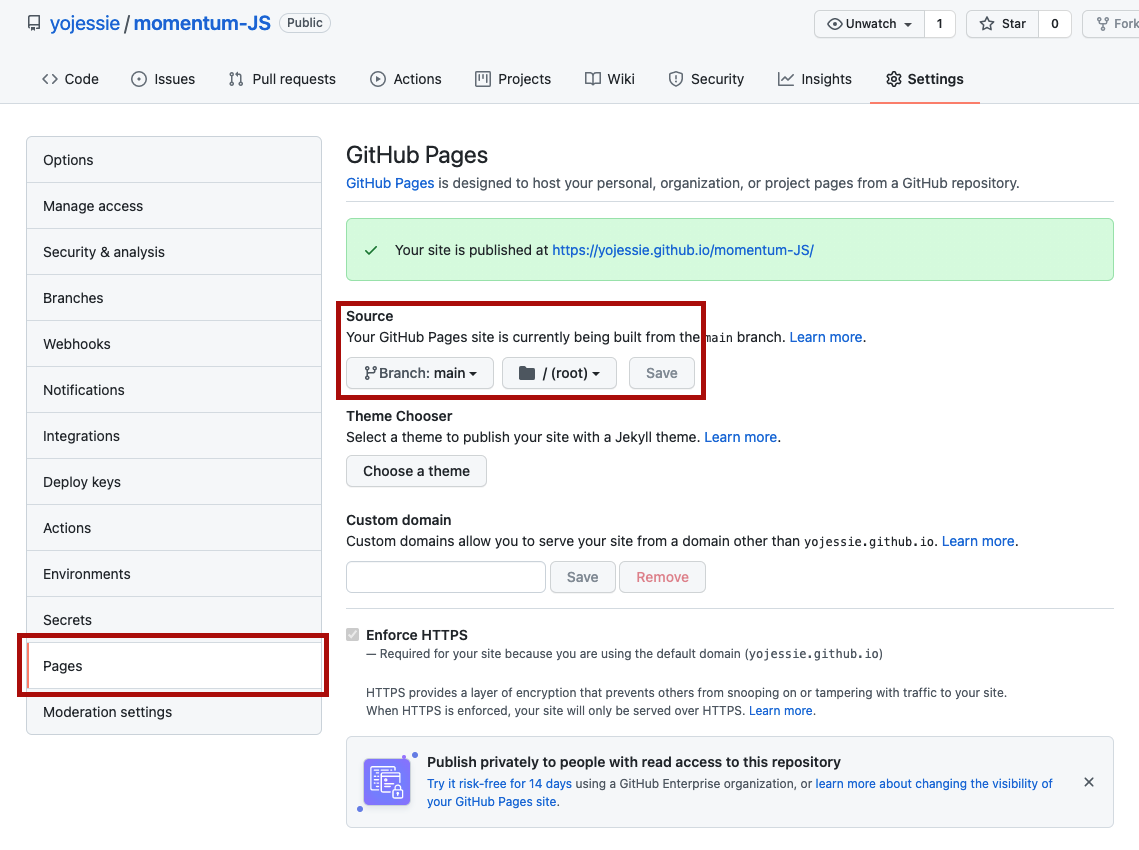The height and width of the screenshot is (850, 1139).
Task: Open Notifications in sidebar
Action: (x=174, y=390)
